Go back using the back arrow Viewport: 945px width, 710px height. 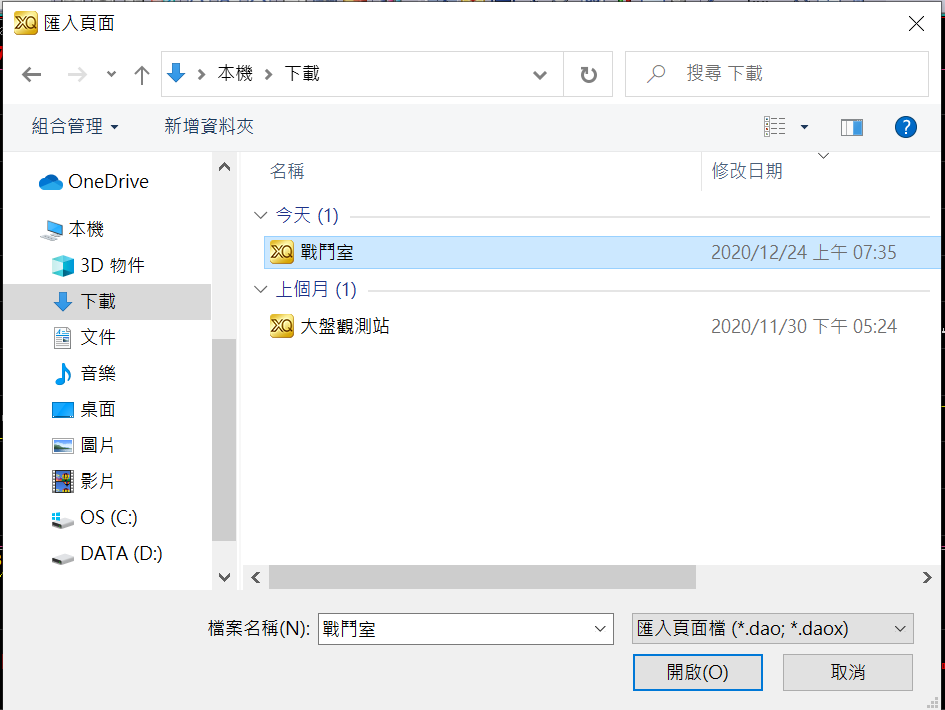point(31,74)
